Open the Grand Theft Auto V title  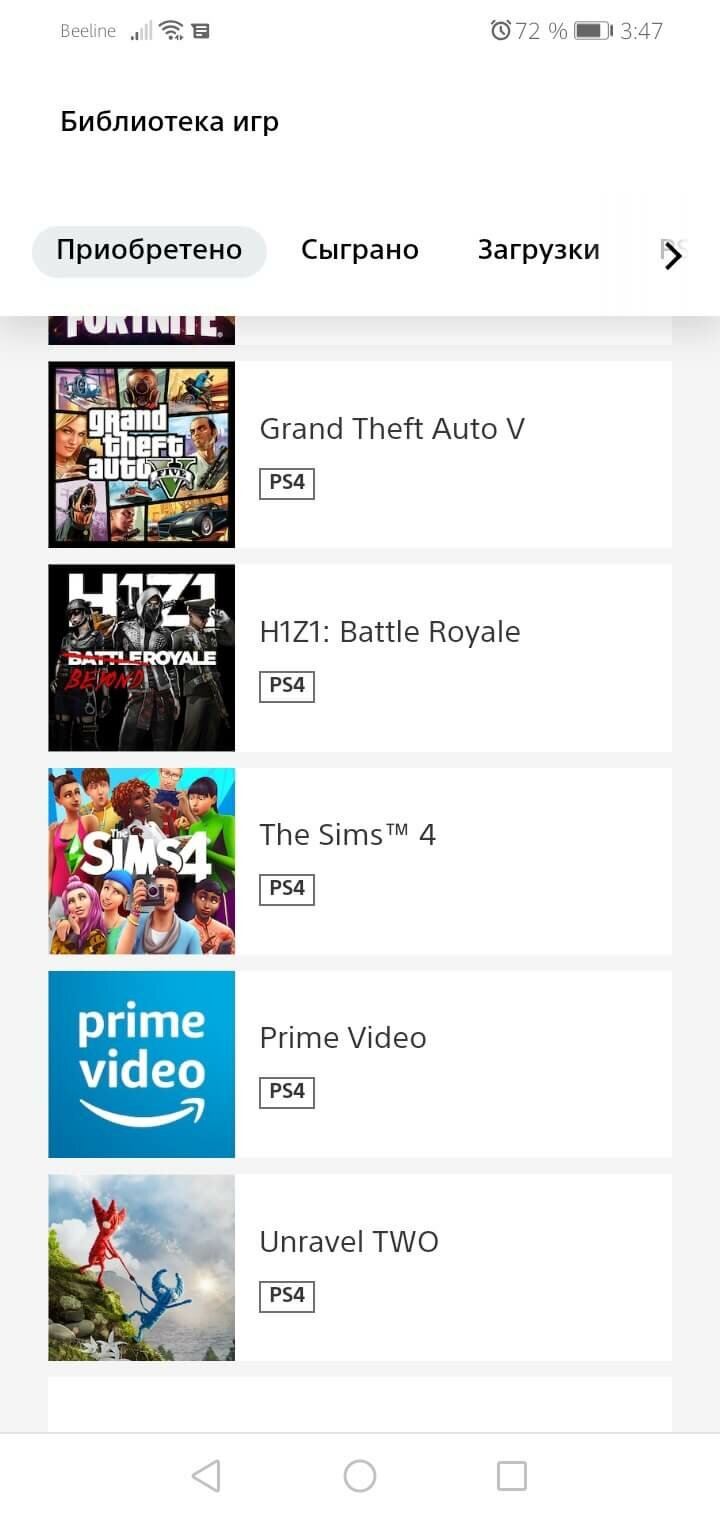tap(392, 429)
